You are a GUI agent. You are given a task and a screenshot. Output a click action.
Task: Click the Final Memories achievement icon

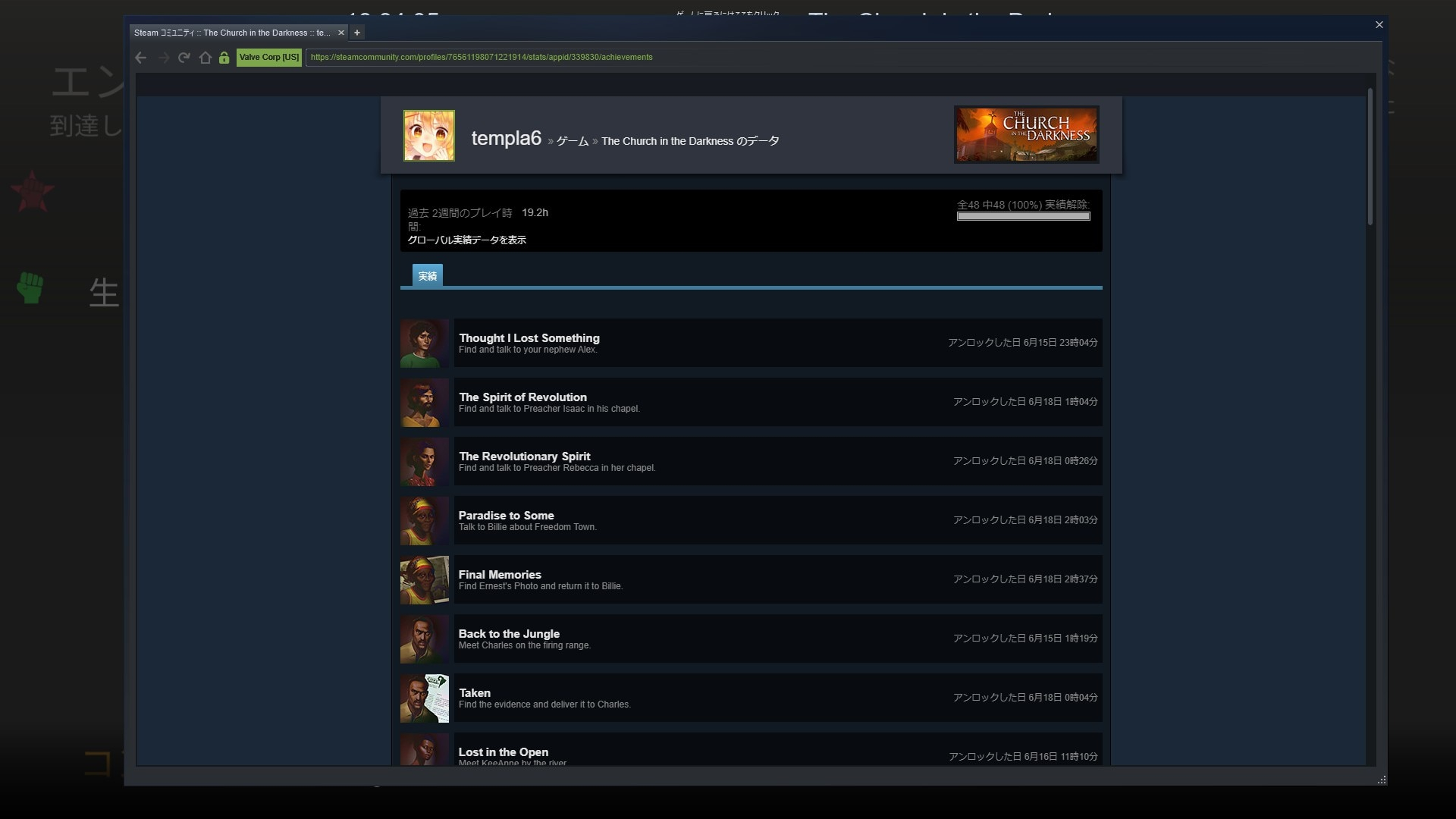[x=425, y=579]
